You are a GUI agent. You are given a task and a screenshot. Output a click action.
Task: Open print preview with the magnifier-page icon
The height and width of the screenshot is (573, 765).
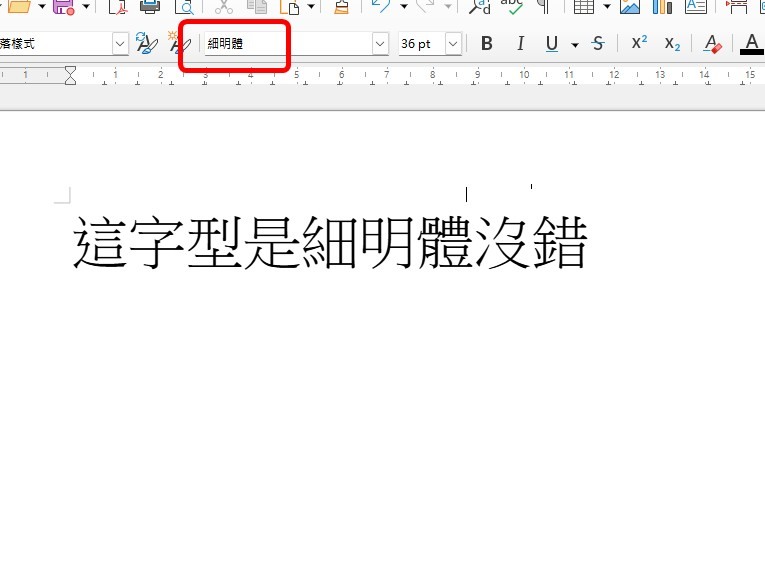[184, 6]
